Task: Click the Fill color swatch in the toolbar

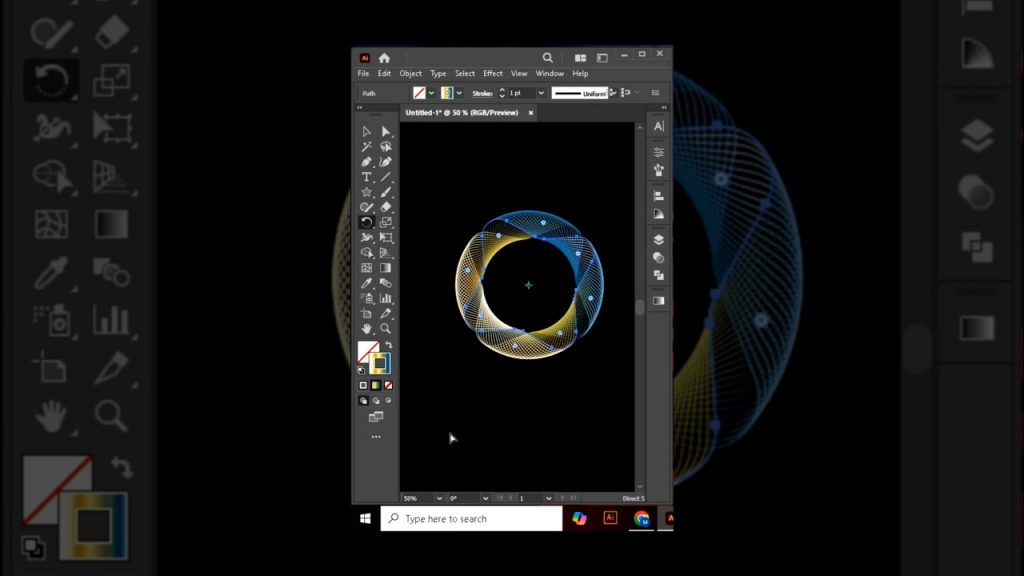Action: (420, 93)
